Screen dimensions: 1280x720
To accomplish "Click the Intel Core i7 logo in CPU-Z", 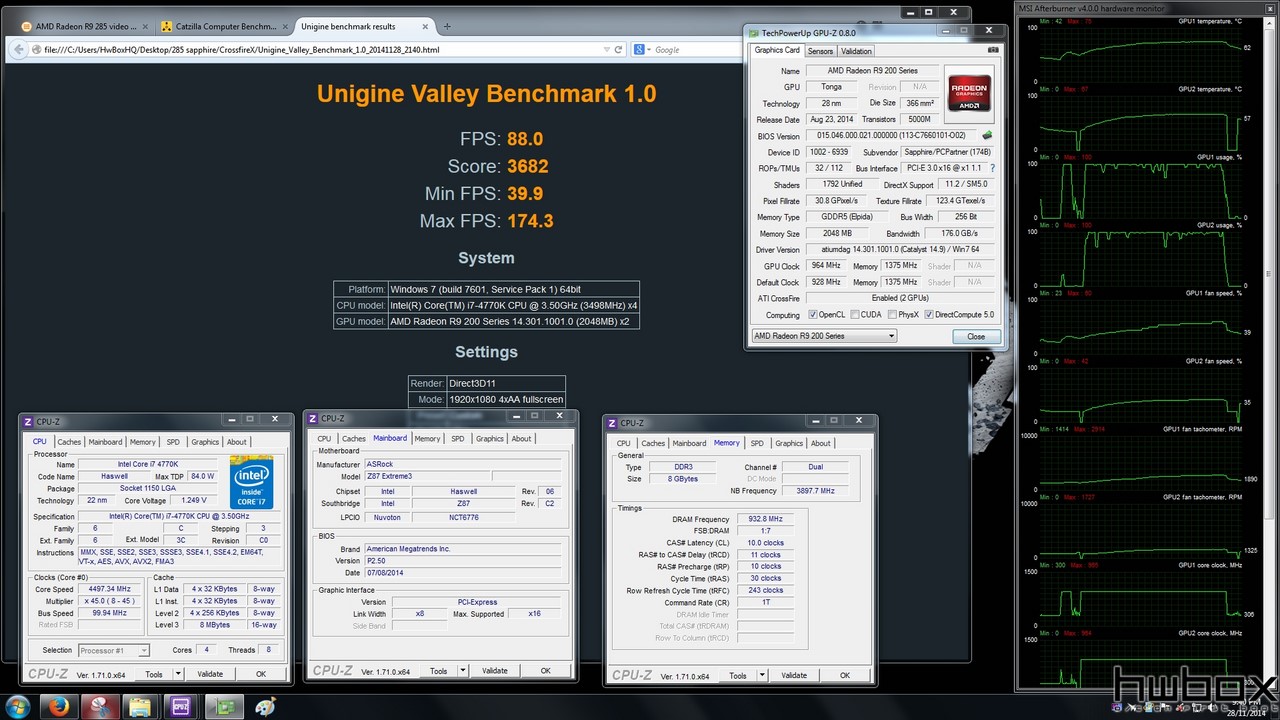I will coord(252,483).
